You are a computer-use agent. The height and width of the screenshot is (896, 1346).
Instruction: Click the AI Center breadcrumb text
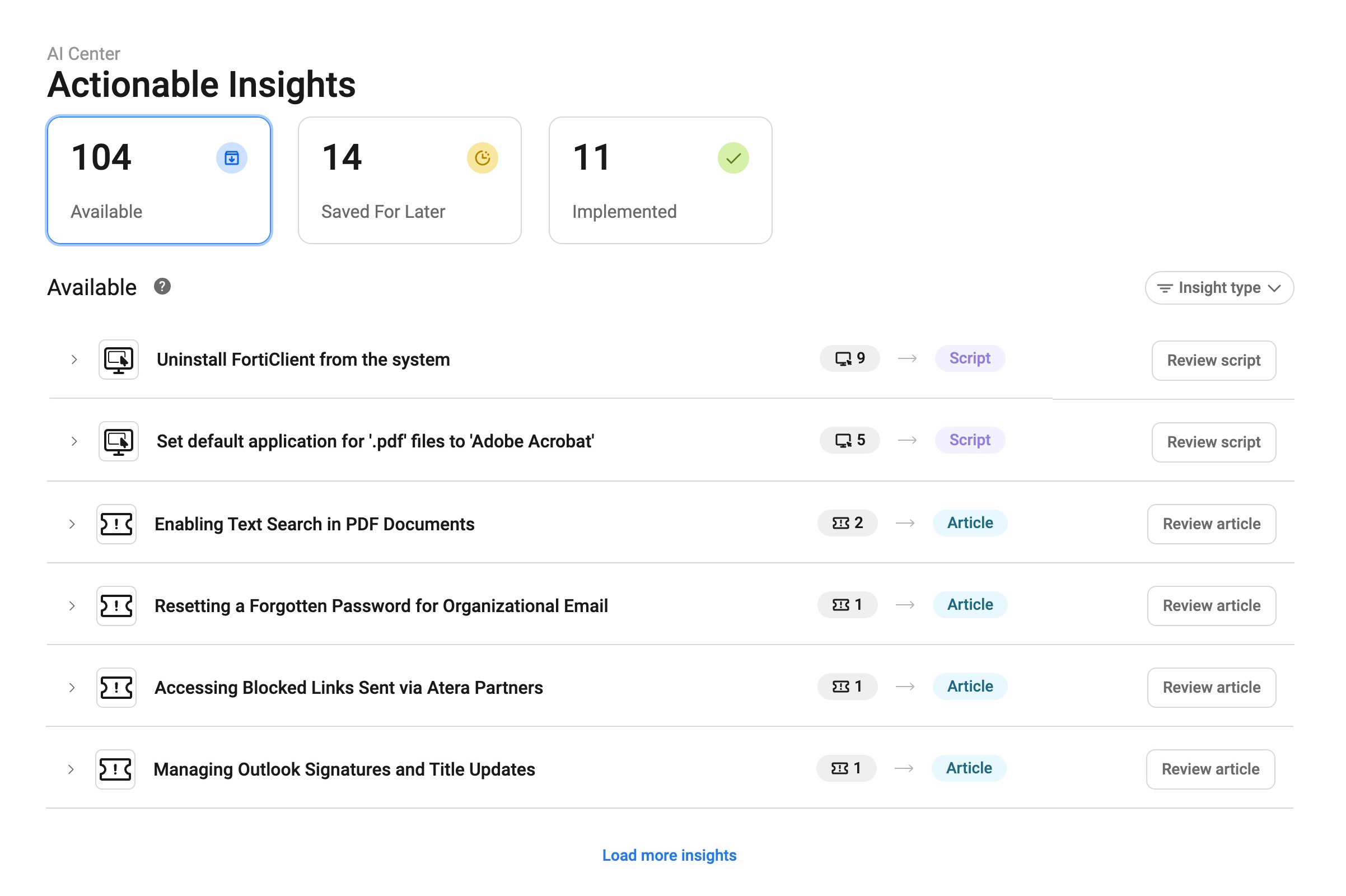[x=83, y=54]
